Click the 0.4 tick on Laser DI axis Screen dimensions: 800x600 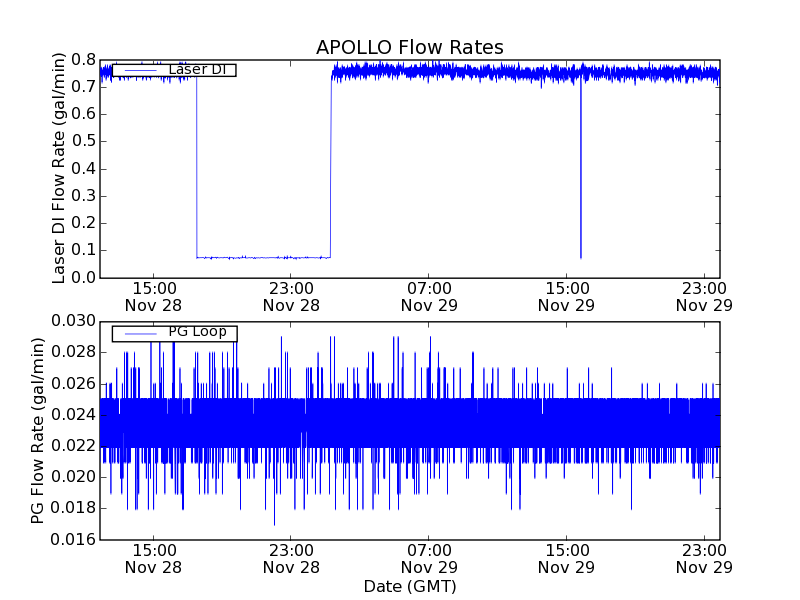(x=84, y=169)
